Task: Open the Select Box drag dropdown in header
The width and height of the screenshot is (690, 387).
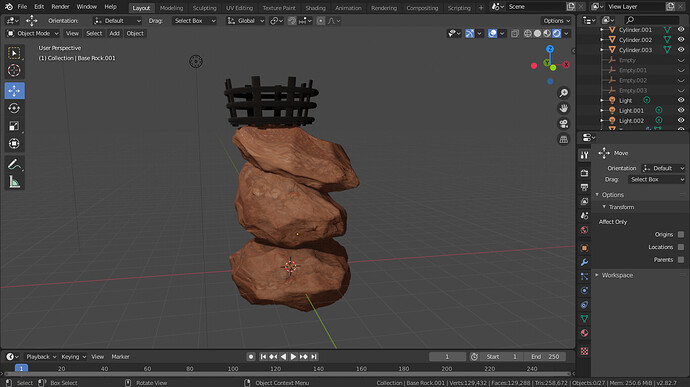Action: click(x=195, y=21)
